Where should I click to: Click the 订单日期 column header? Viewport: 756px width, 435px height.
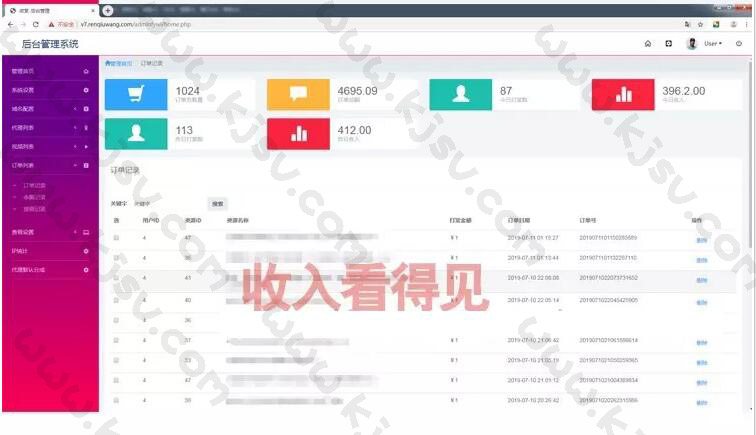tap(519, 220)
